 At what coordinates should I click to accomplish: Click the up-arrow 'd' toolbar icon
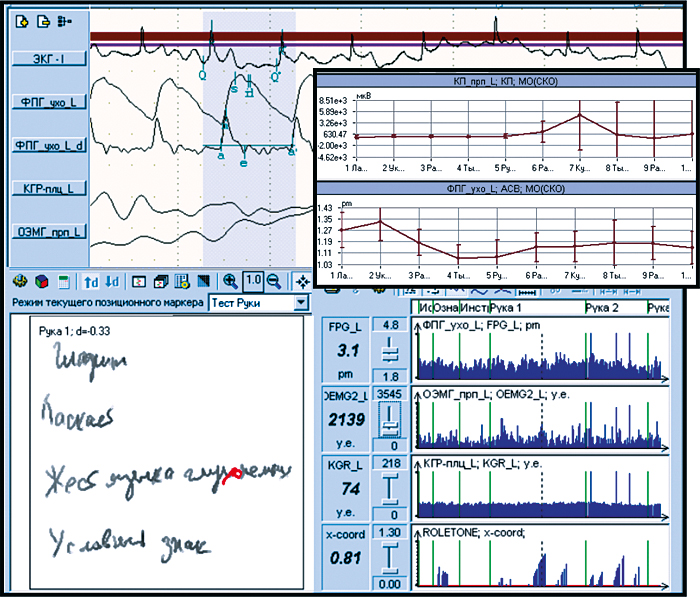coord(90,282)
